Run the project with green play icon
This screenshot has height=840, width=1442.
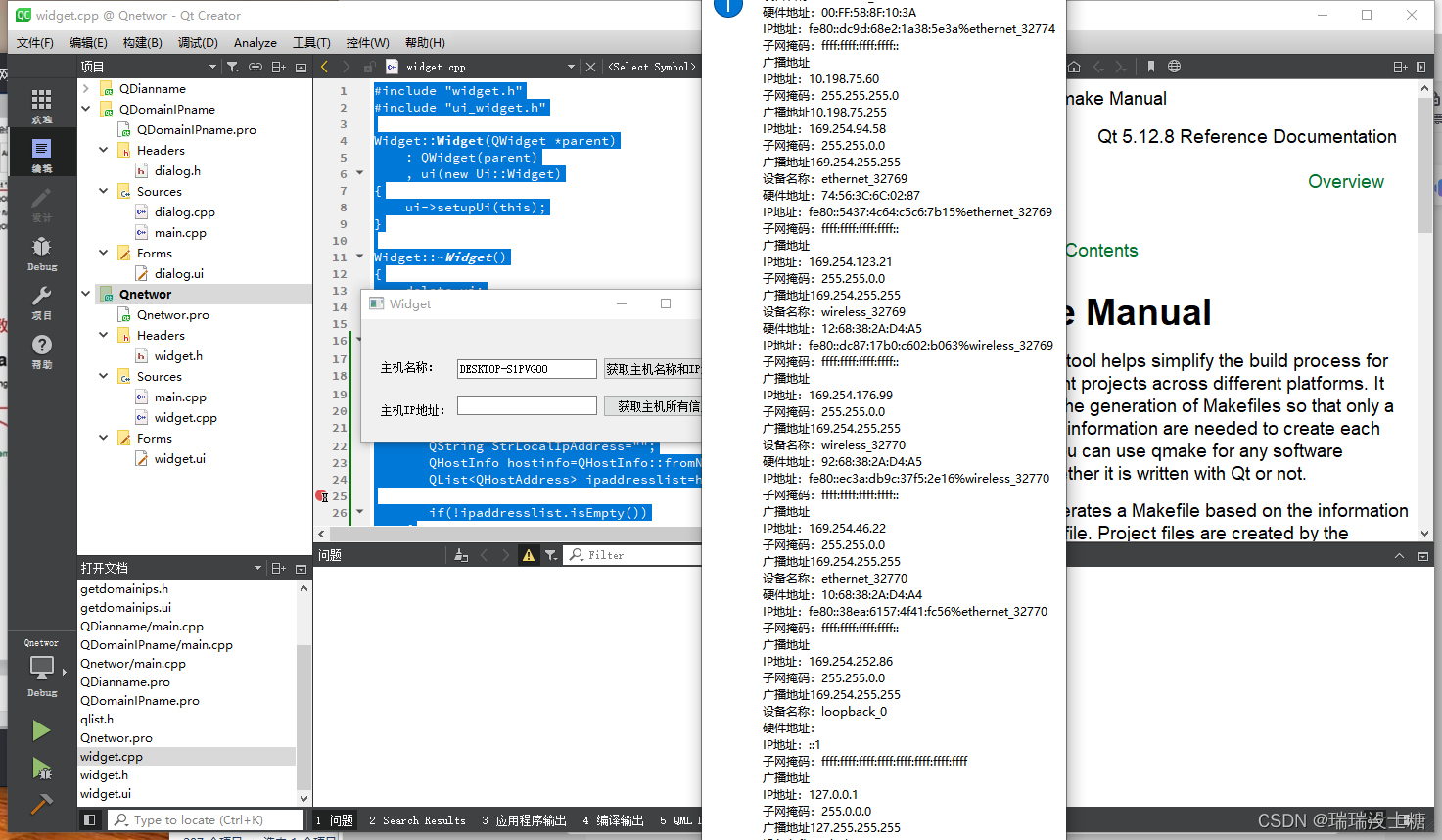(41, 729)
